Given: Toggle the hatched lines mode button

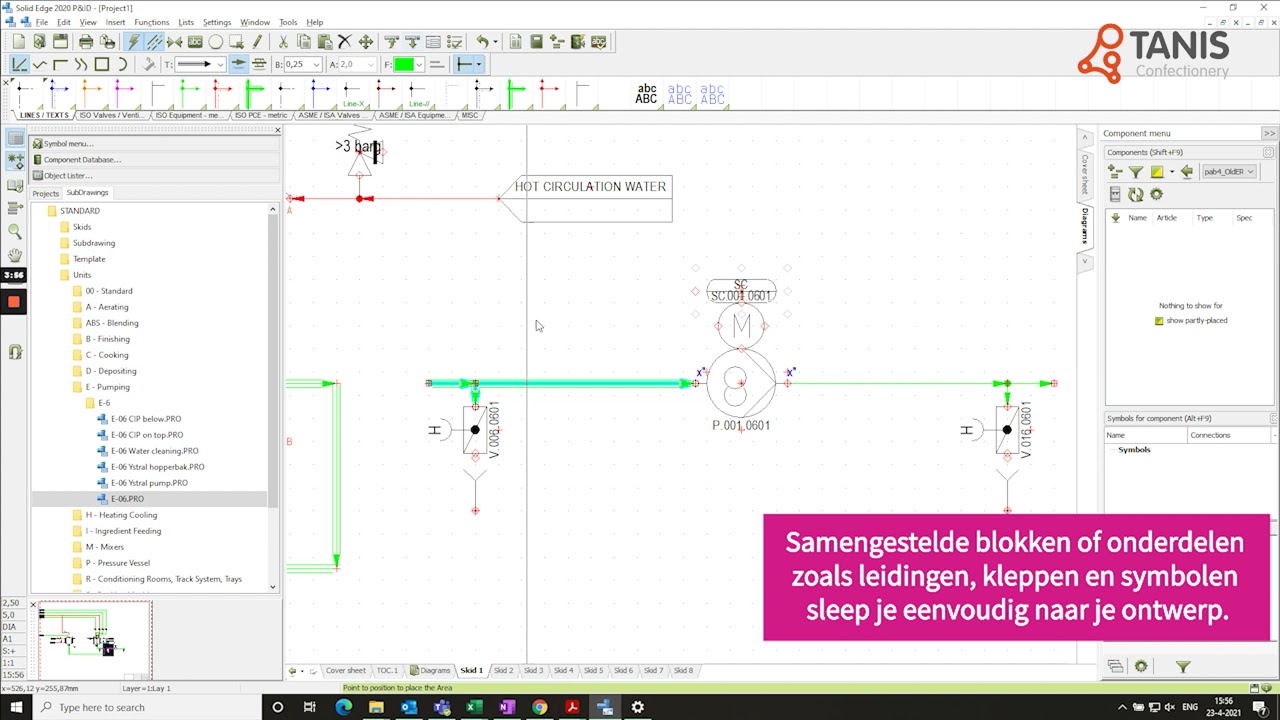Looking at the screenshot, I should pyautogui.click(x=154, y=41).
